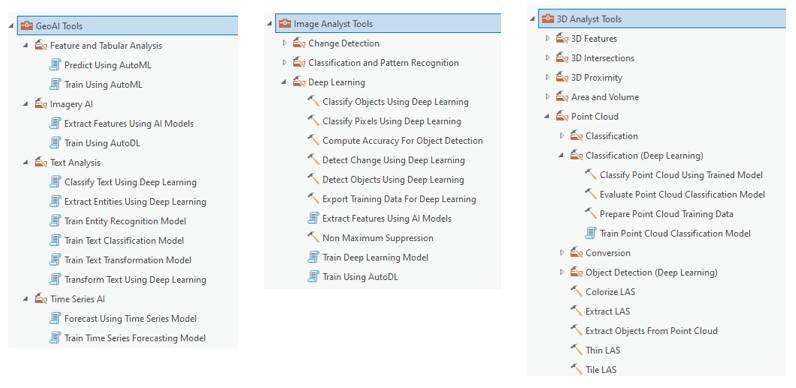
Task: Expand the 3D Intersections toolset
Action: (x=547, y=58)
